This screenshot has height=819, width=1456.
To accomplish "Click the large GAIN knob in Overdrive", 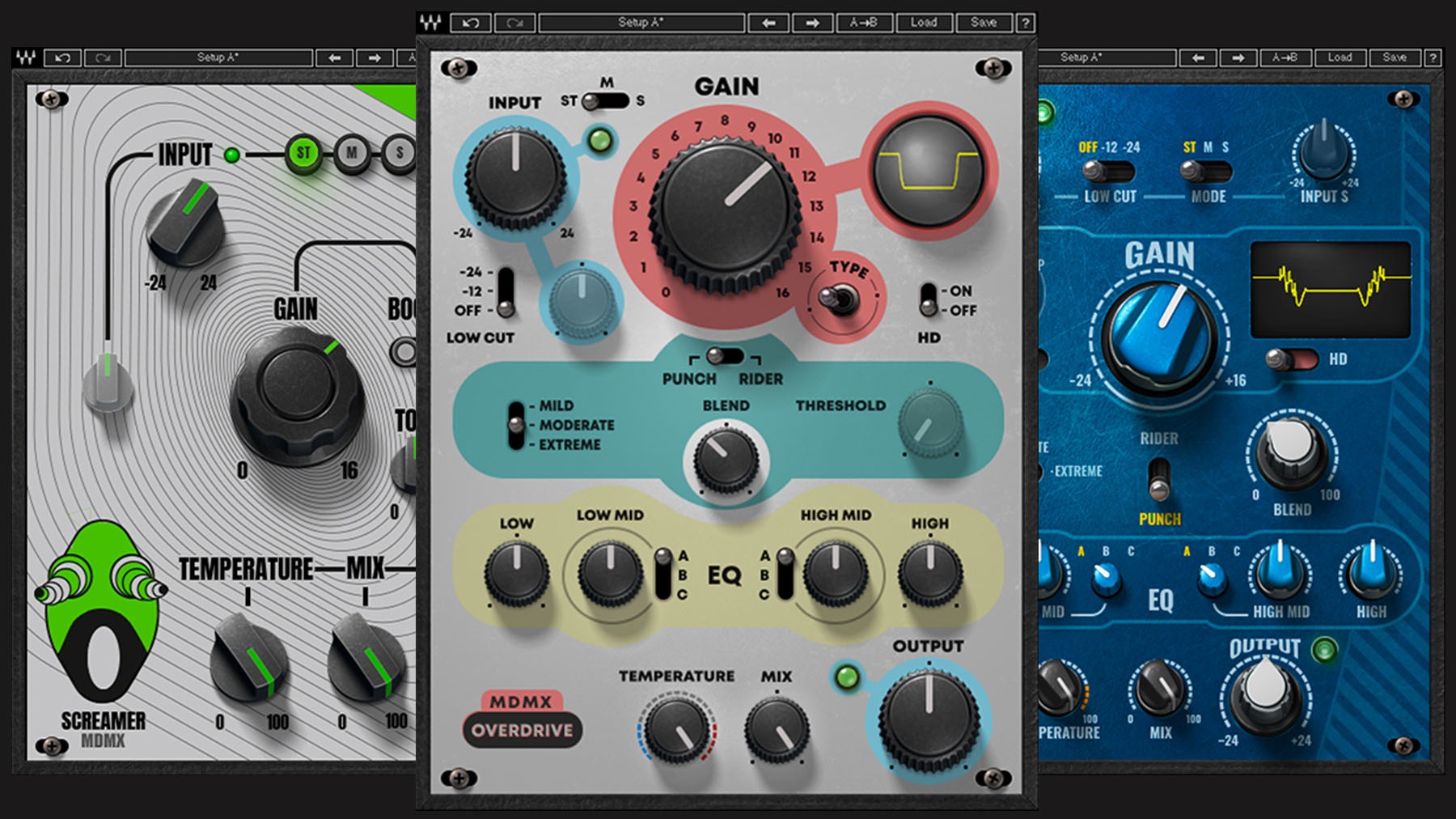I will pyautogui.click(x=725, y=214).
